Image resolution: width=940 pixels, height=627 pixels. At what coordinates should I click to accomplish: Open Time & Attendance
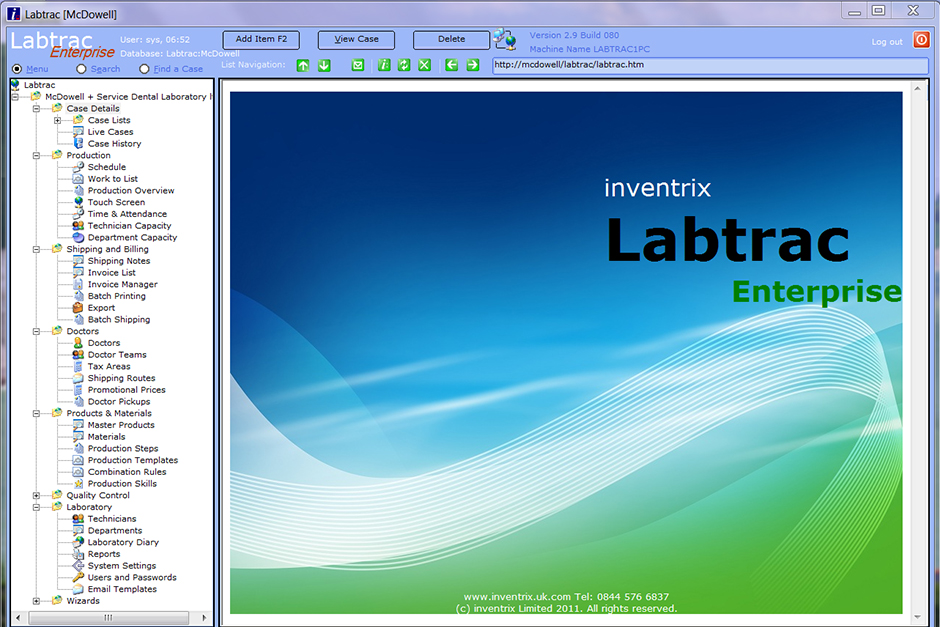click(127, 214)
